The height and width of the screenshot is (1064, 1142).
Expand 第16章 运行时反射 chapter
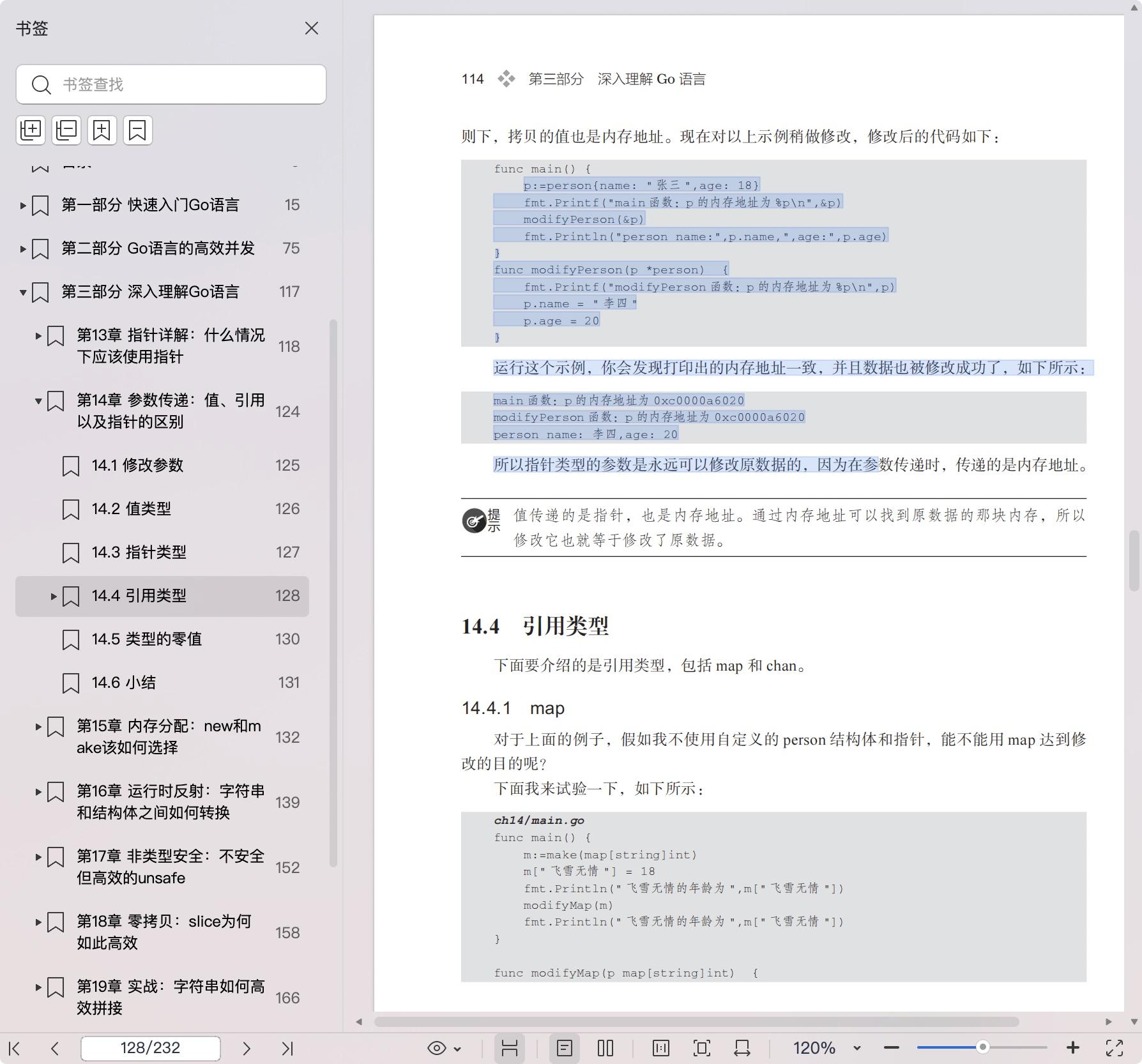click(38, 792)
